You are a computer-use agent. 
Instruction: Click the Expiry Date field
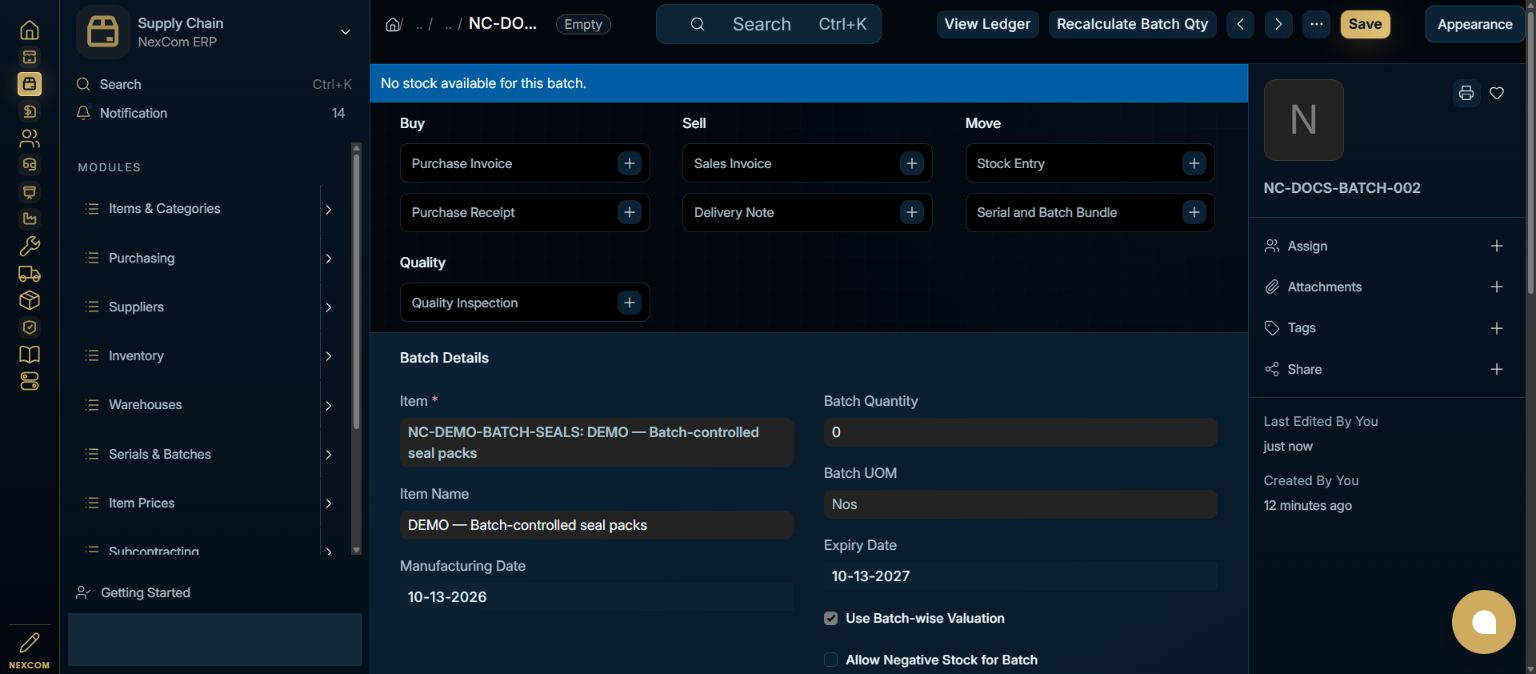coord(1020,576)
